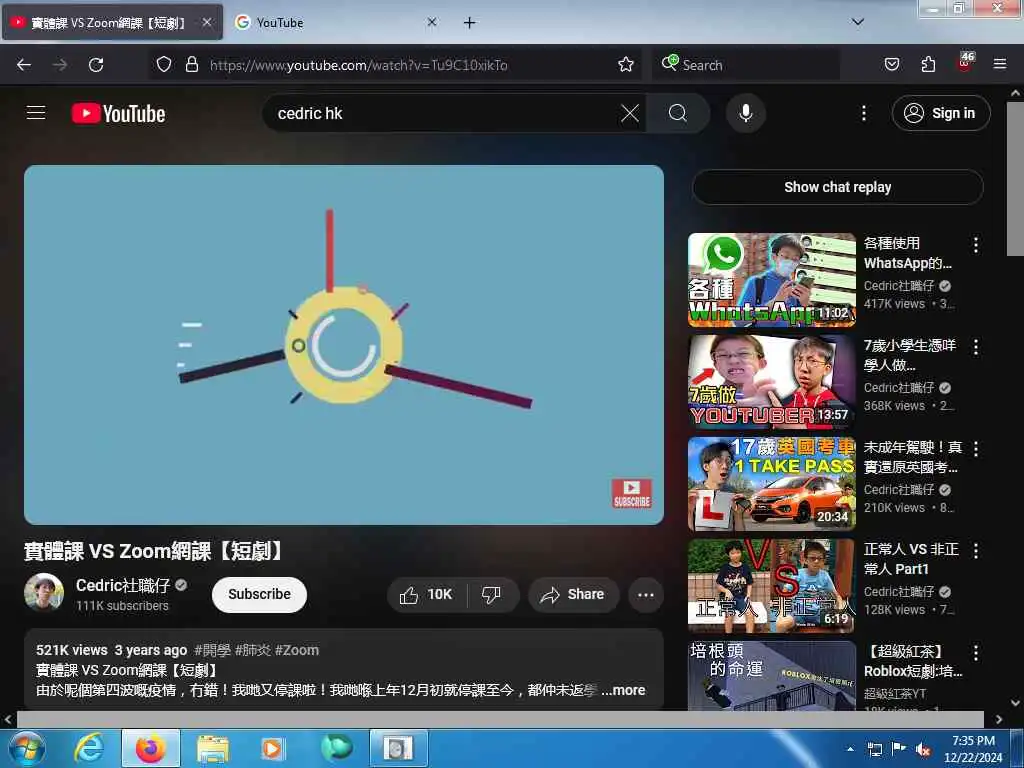Viewport: 1024px width, 768px height.
Task: Open the Firefox application menu
Action: (x=999, y=65)
